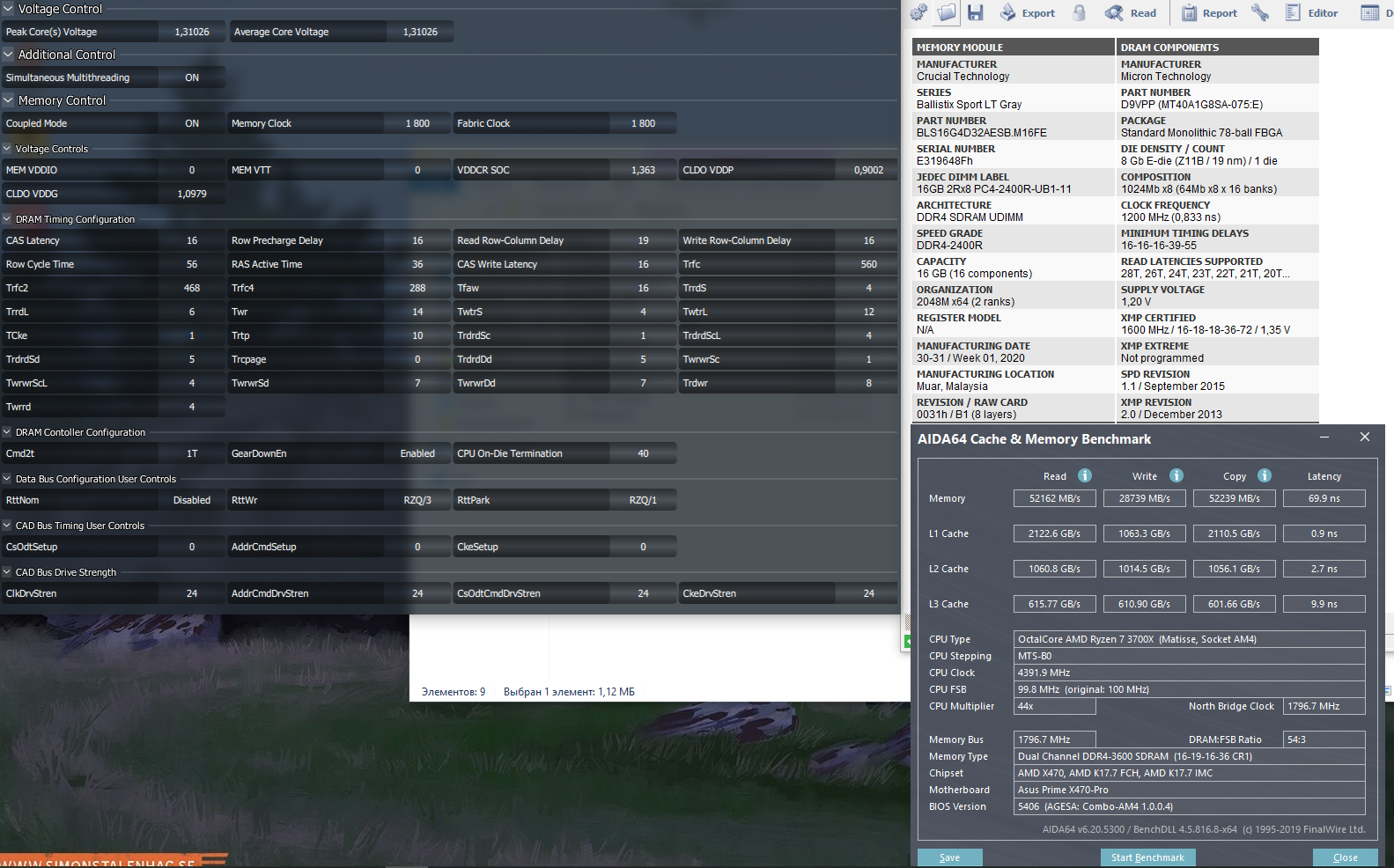Image resolution: width=1394 pixels, height=868 pixels.
Task: Select the Fabric Clock 1 800 field
Action: pos(643,123)
